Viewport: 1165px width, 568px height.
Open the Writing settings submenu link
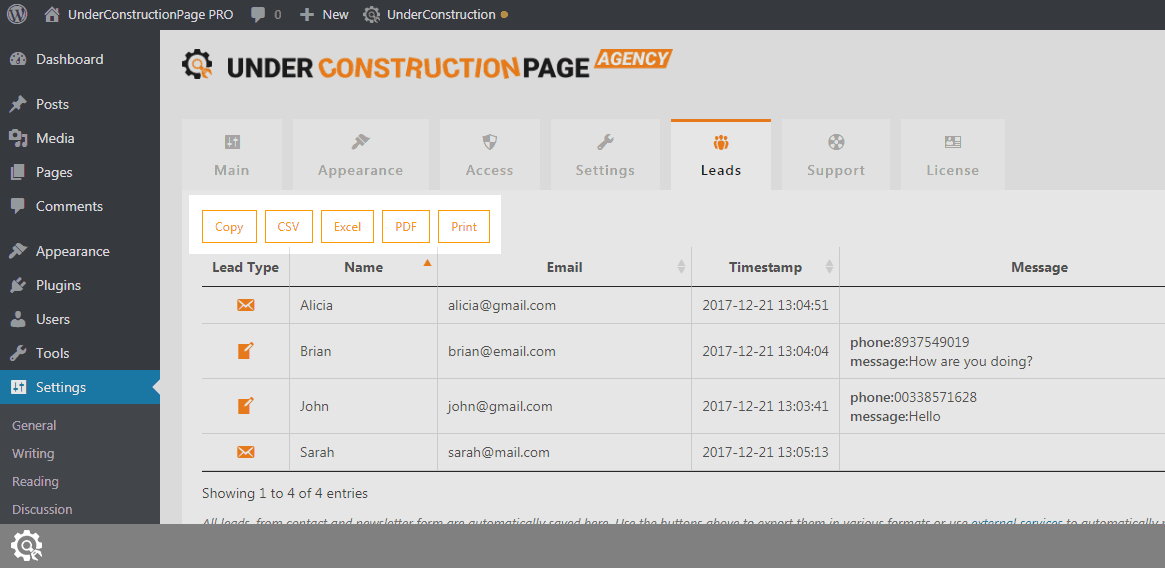[x=33, y=453]
